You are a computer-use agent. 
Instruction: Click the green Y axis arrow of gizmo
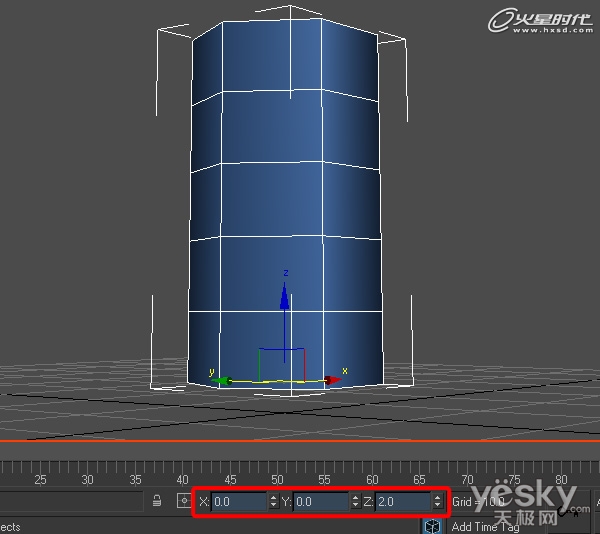pos(222,381)
